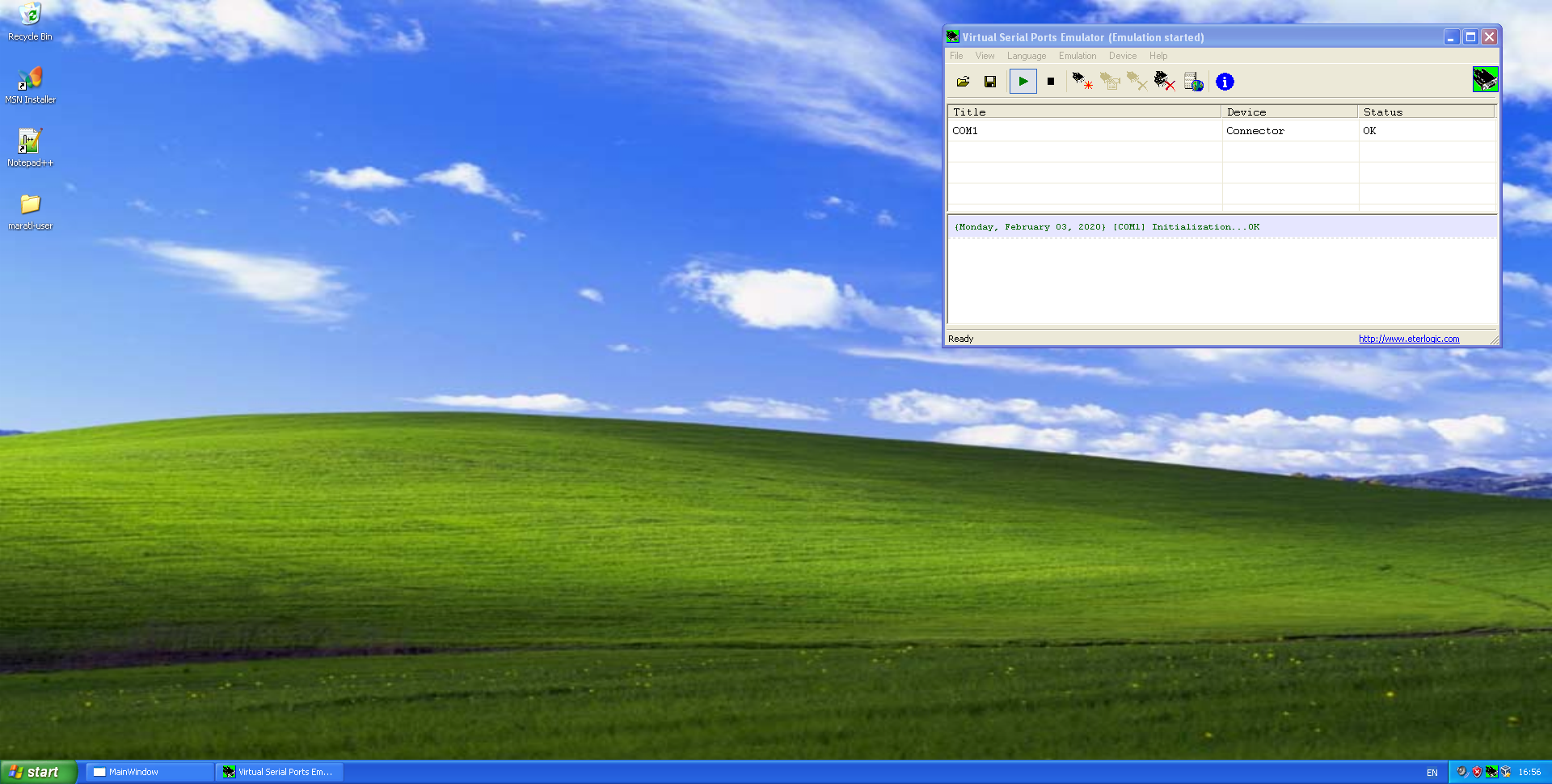Open the Language menu
Viewport: 1552px width, 784px height.
(1027, 56)
